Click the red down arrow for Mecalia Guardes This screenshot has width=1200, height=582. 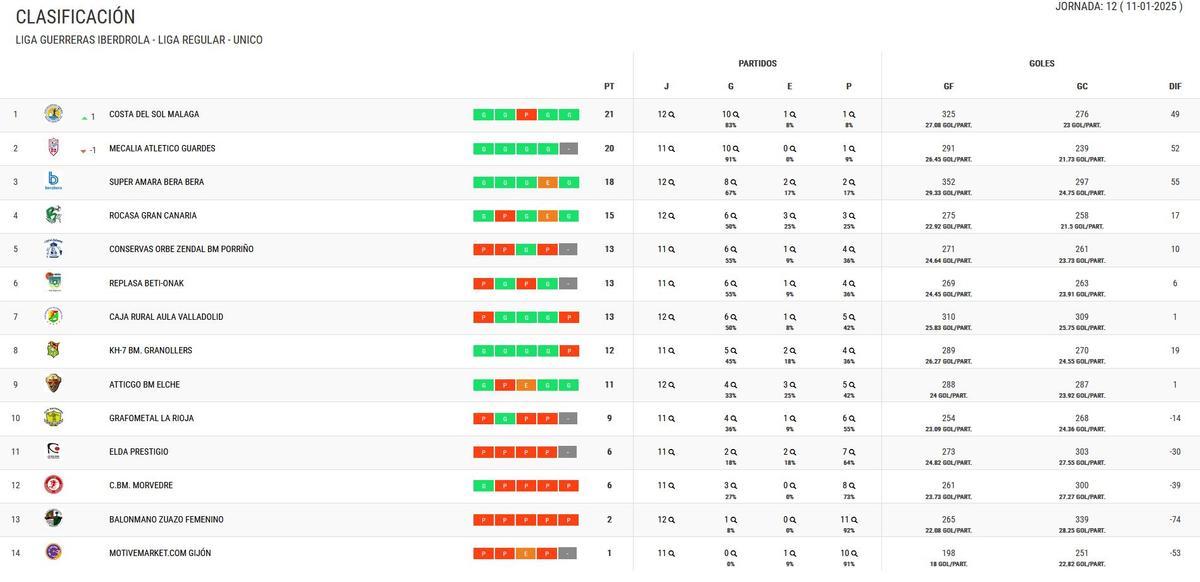pos(84,151)
